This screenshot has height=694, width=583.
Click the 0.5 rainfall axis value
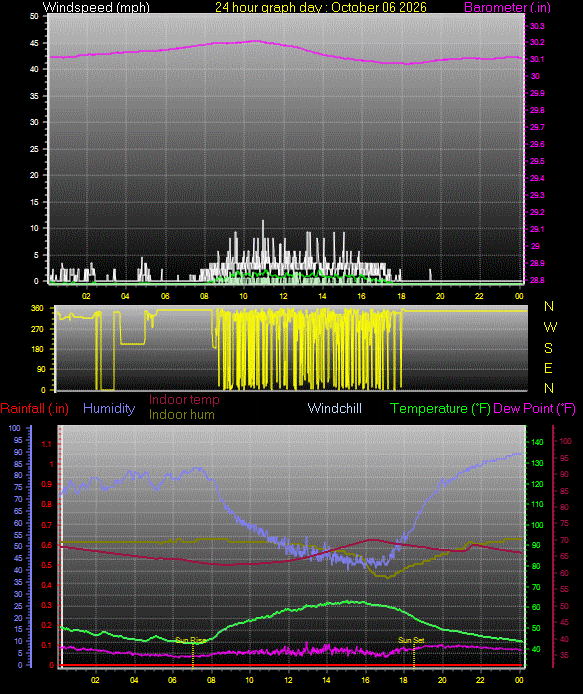click(46, 565)
